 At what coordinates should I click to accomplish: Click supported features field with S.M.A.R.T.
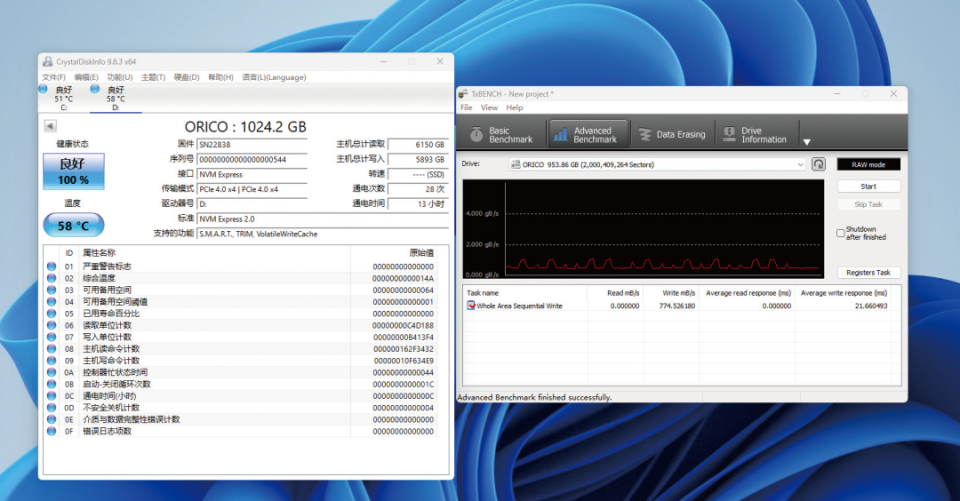(x=323, y=234)
